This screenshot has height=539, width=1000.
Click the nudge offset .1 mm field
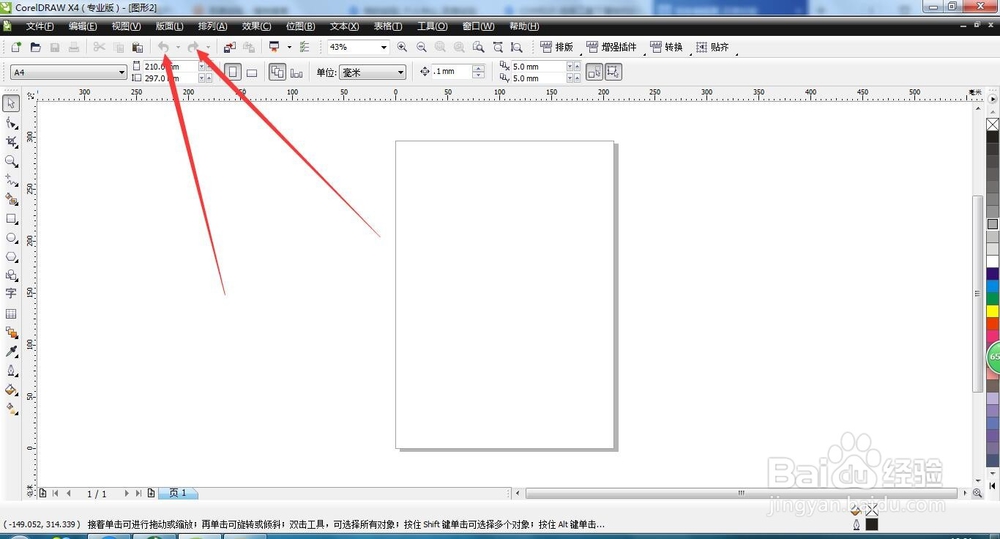(452, 72)
